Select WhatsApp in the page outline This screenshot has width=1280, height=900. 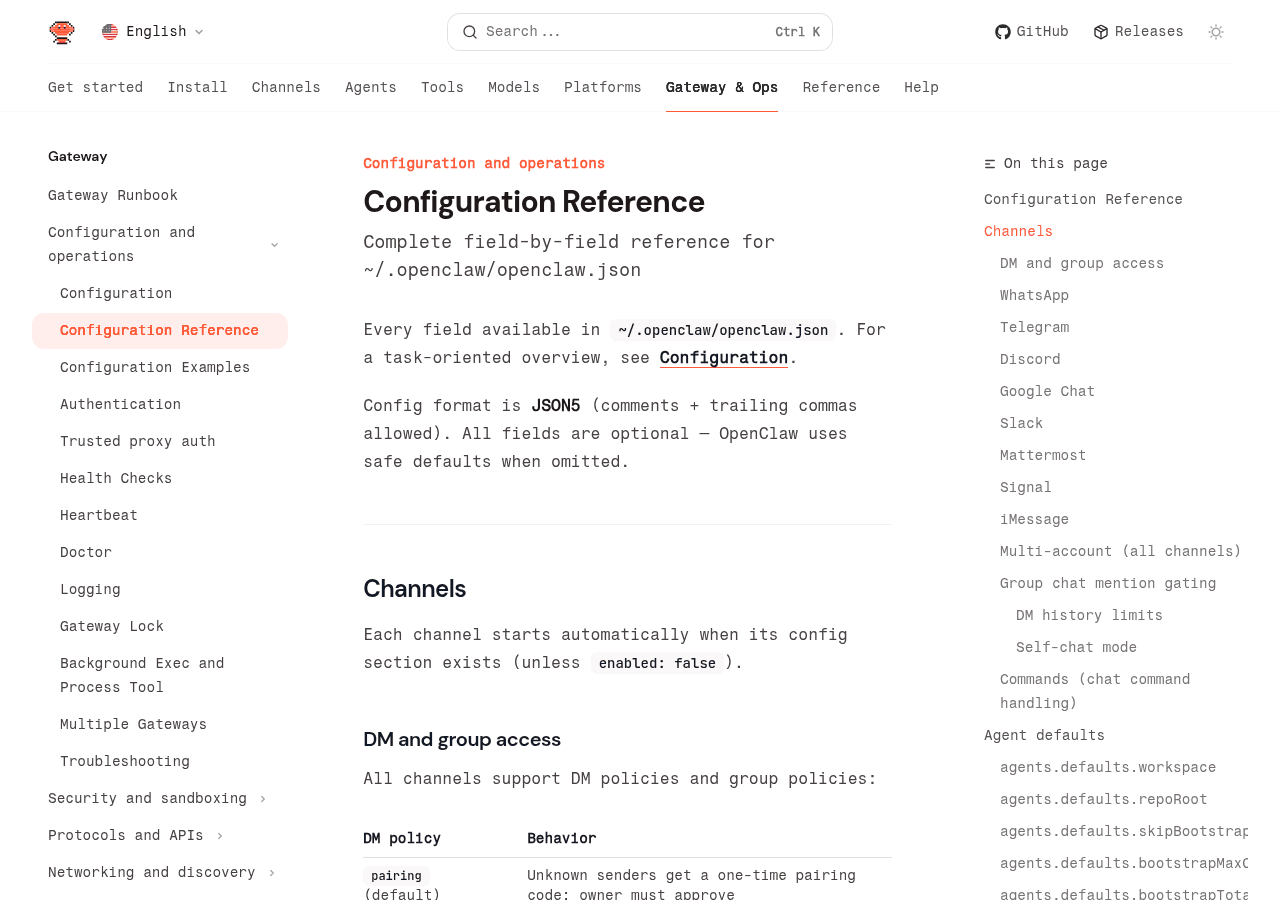coord(1034,294)
